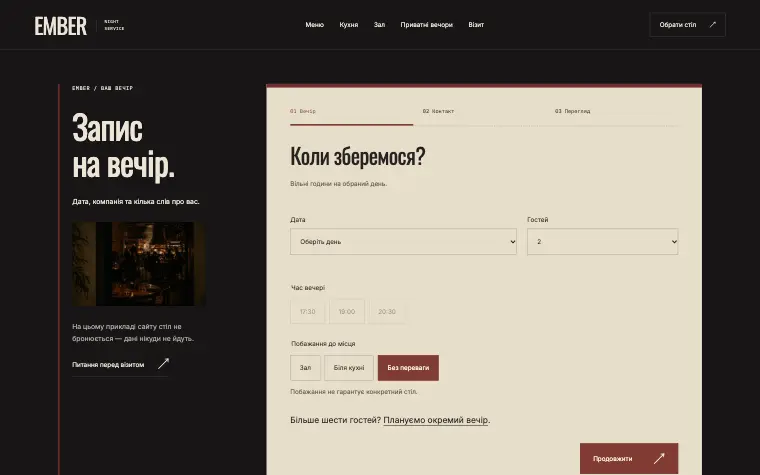Click the Час вечері label
Image resolution: width=760 pixels, height=475 pixels.
pyautogui.click(x=308, y=288)
